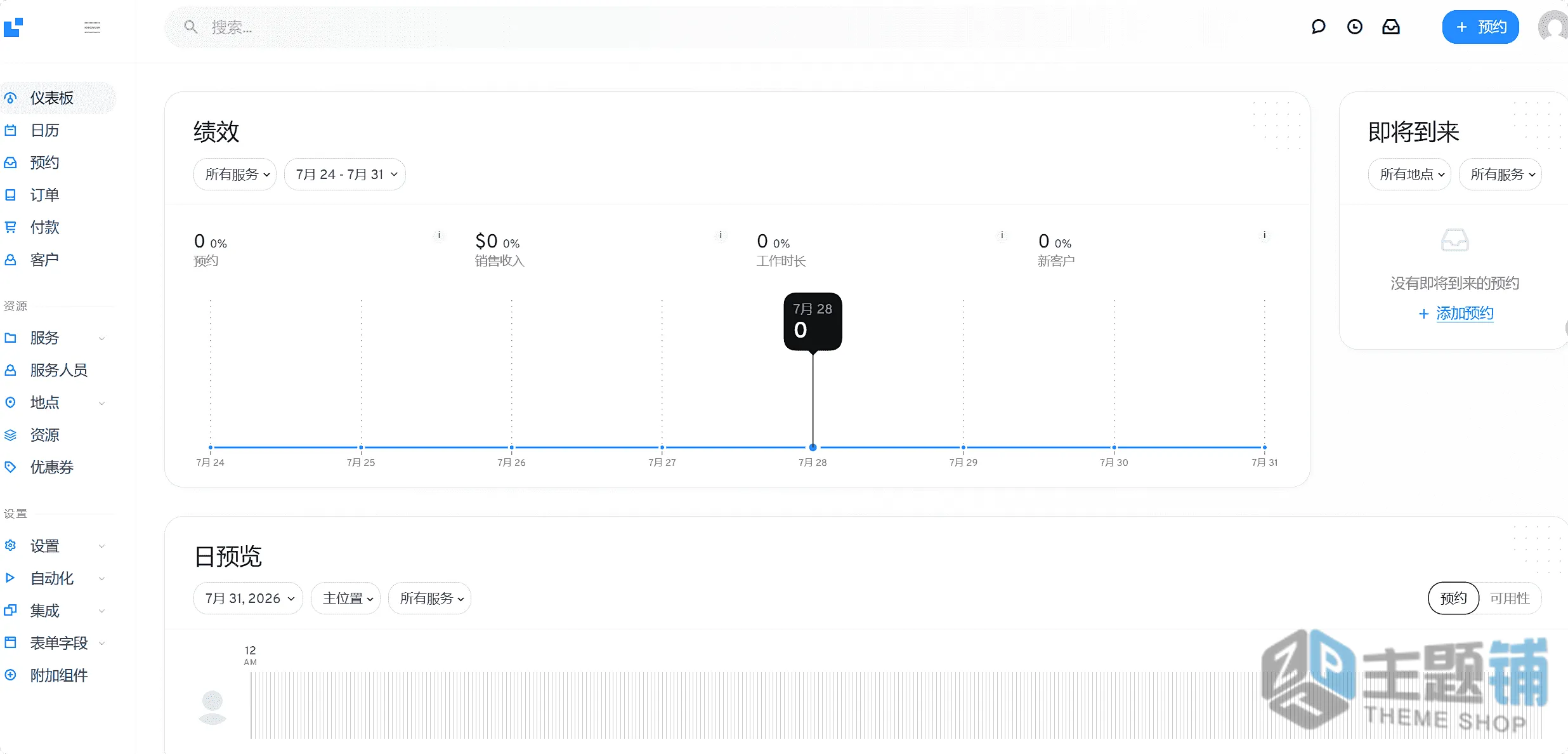This screenshot has height=754, width=1568.
Task: Click the 表单字段 form sidebar icon
Action: pos(10,643)
